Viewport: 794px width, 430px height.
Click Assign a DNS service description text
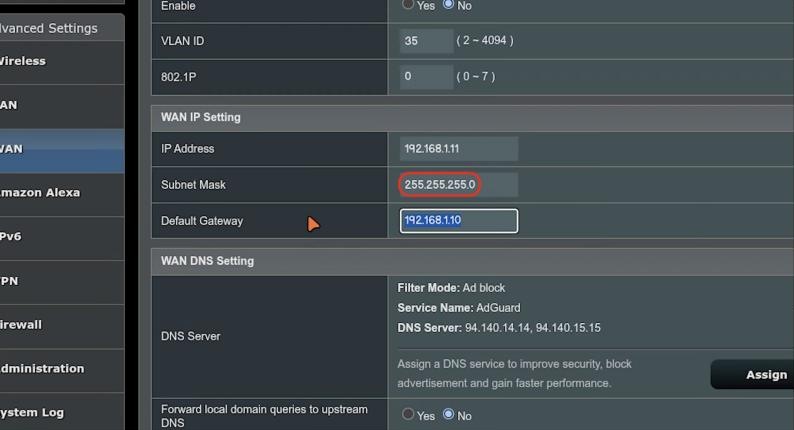[x=514, y=374]
